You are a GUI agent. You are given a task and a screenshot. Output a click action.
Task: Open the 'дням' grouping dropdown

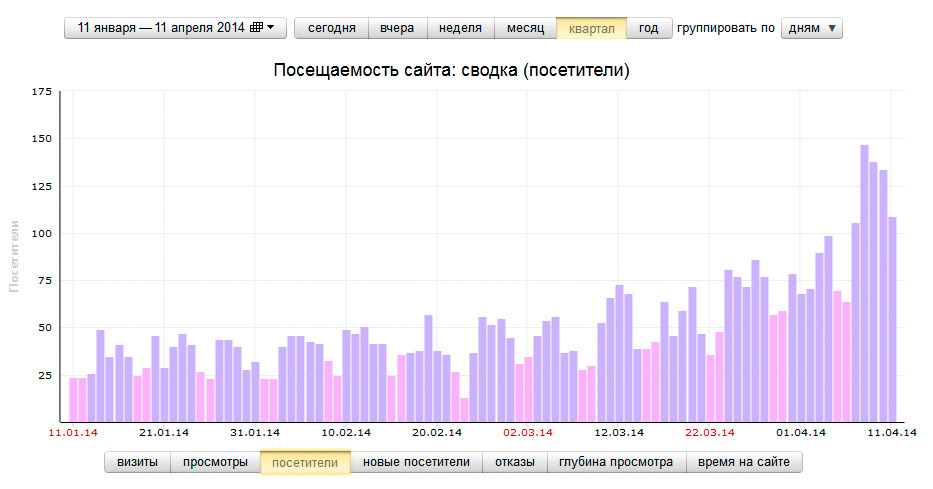pos(811,28)
